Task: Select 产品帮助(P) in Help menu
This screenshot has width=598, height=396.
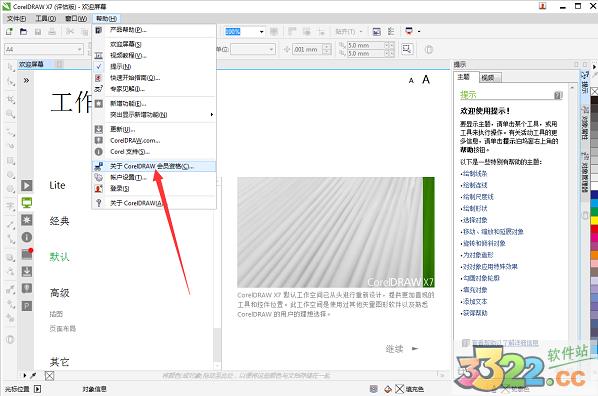Action: click(154, 30)
